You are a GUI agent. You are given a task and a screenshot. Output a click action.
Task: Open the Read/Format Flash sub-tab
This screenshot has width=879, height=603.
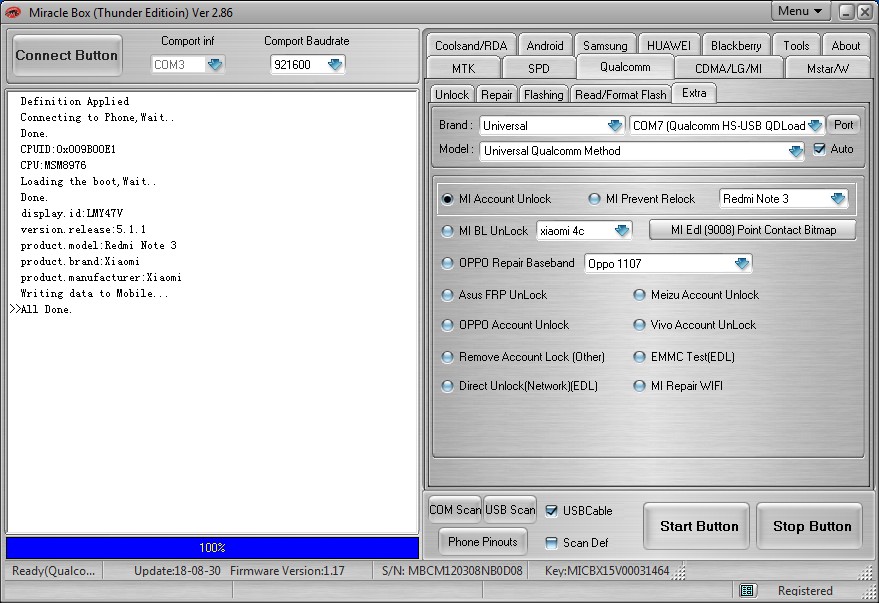[x=621, y=95]
